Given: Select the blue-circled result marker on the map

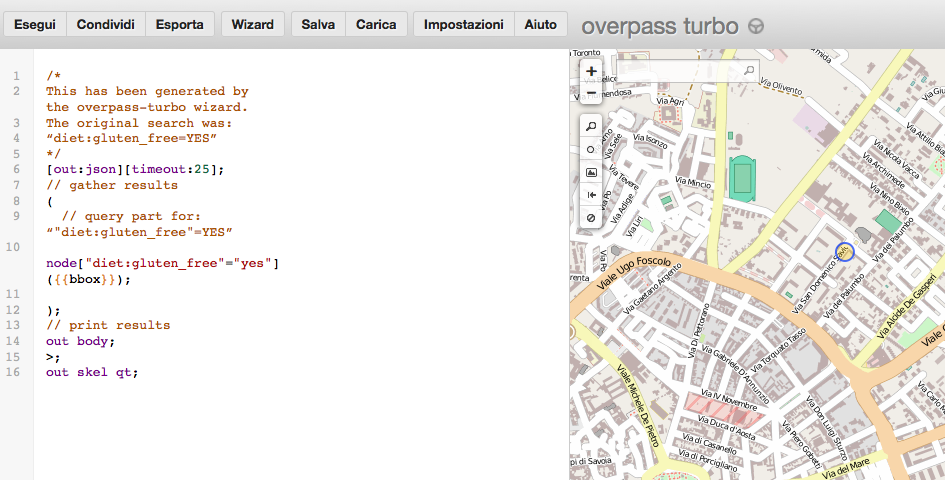Looking at the screenshot, I should [x=845, y=252].
